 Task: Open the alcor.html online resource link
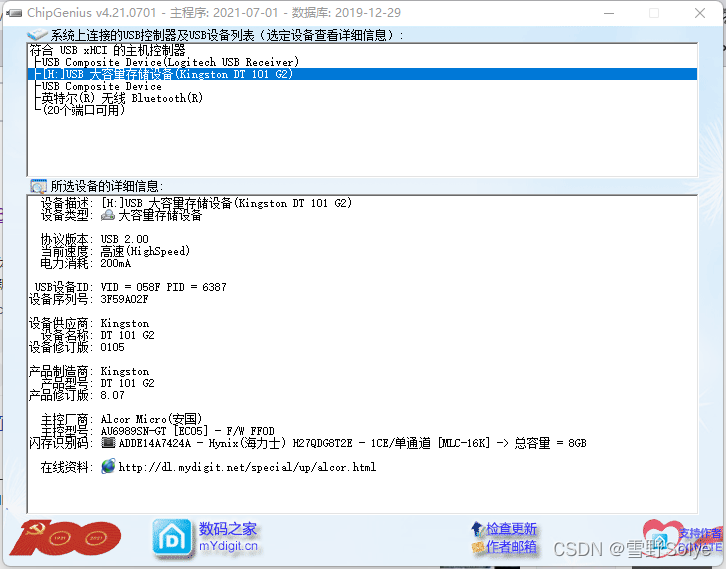247,467
